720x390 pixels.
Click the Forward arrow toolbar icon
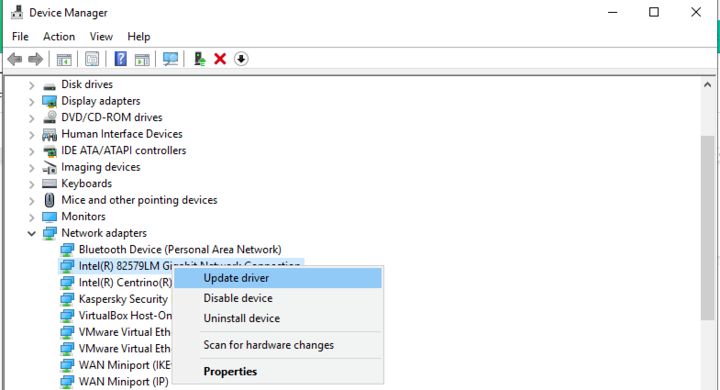35,59
